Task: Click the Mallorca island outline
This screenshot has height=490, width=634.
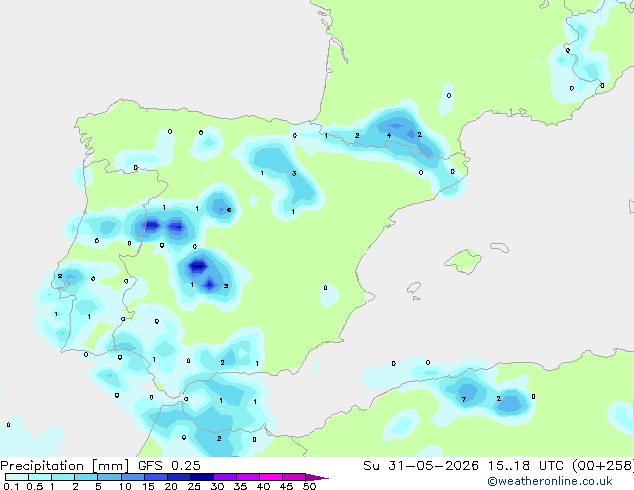Action: pyautogui.click(x=463, y=261)
